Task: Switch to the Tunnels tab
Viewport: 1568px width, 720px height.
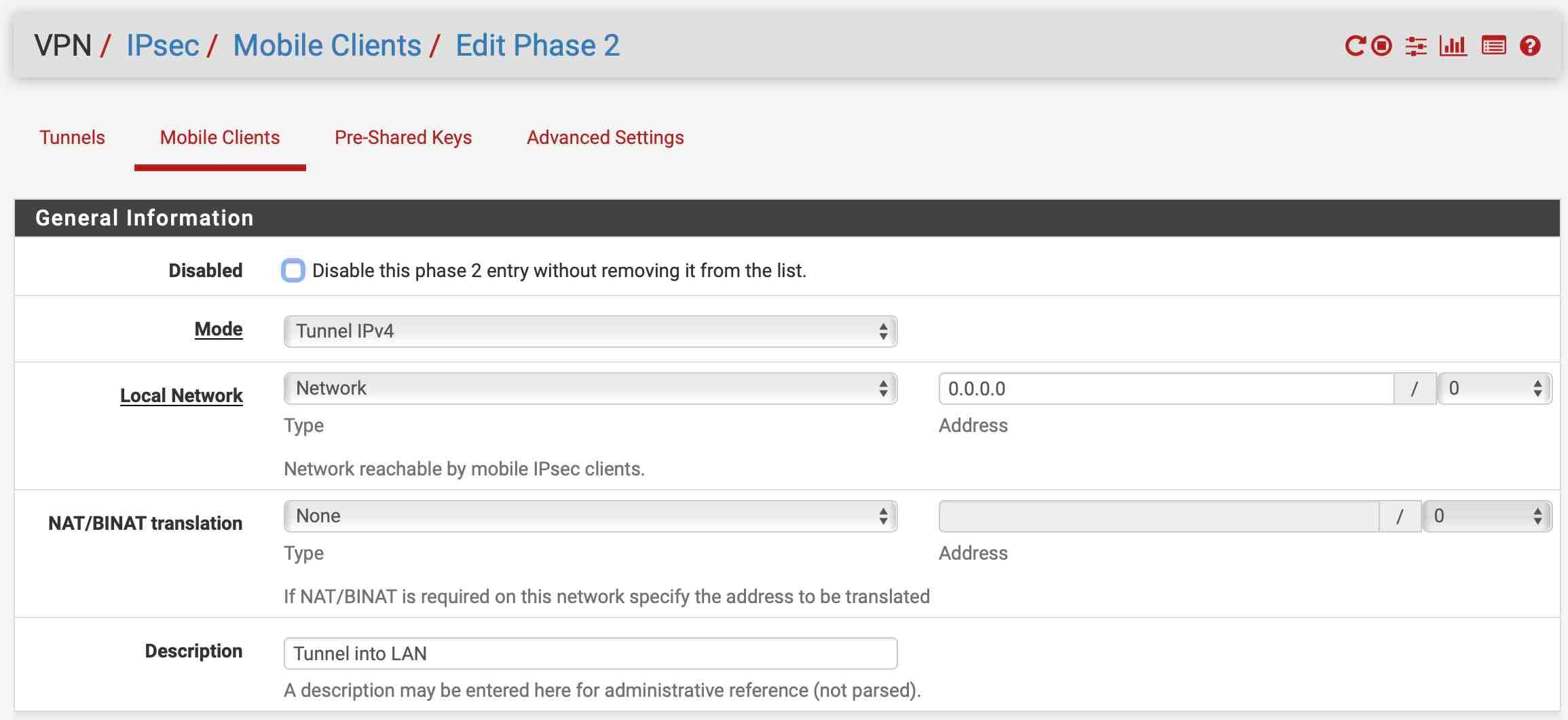Action: tap(72, 138)
